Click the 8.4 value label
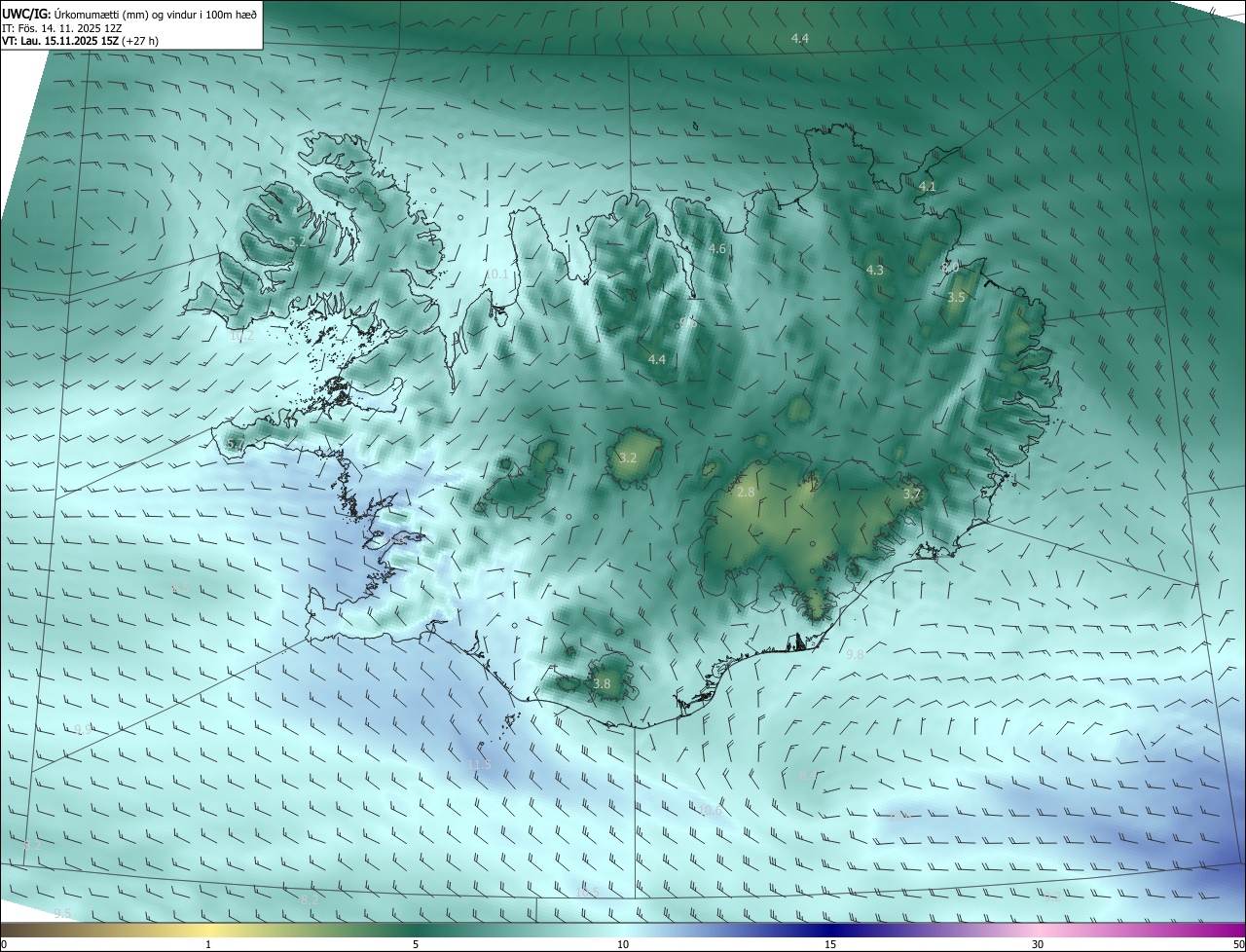Viewport: 1246px width, 952px height. click(807, 775)
